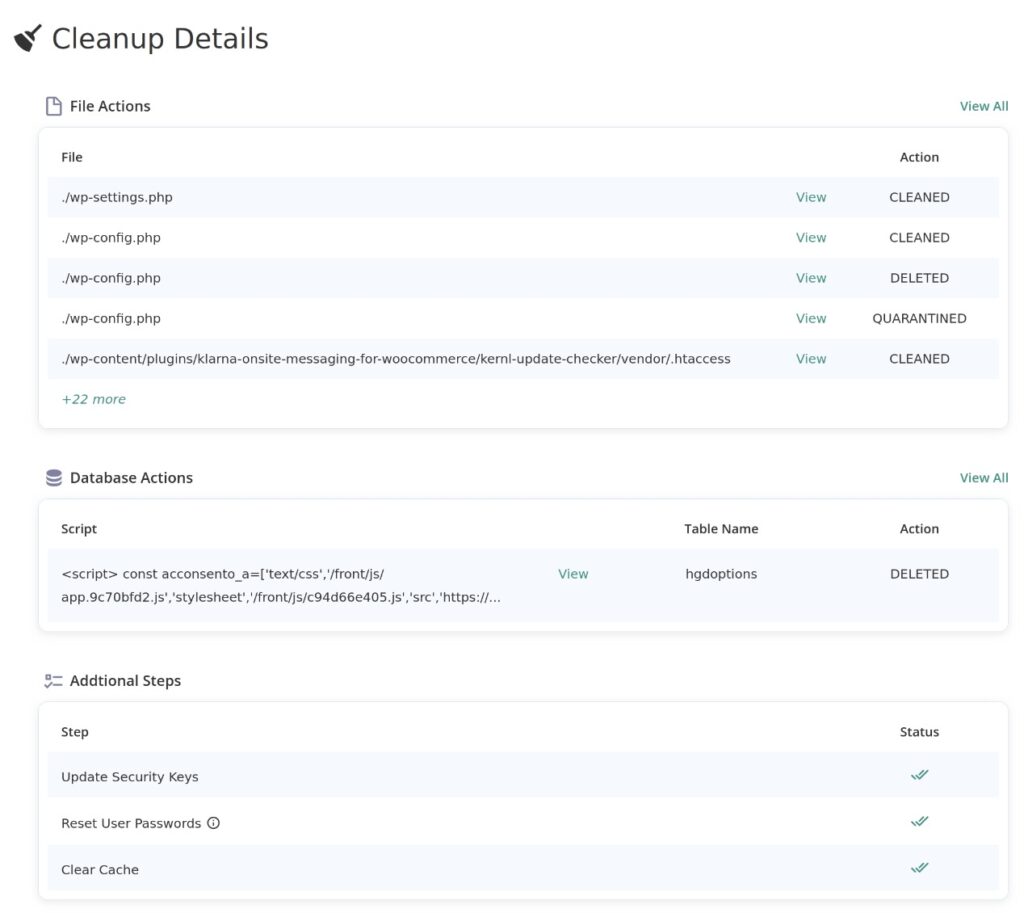
Task: Click the Step column header
Action: click(74, 732)
